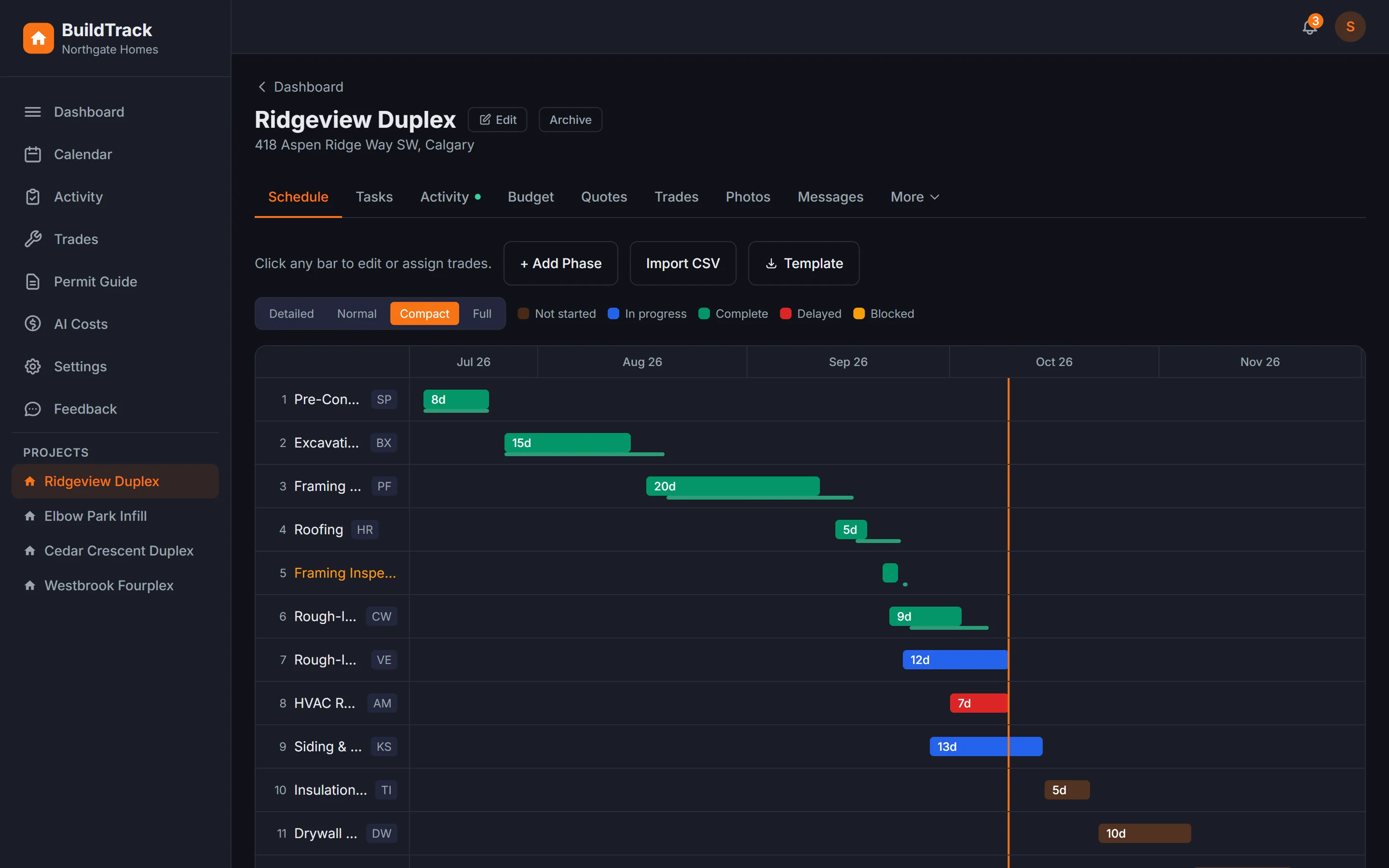Select the Compact view option
The height and width of the screenshot is (868, 1389).
pos(424,313)
